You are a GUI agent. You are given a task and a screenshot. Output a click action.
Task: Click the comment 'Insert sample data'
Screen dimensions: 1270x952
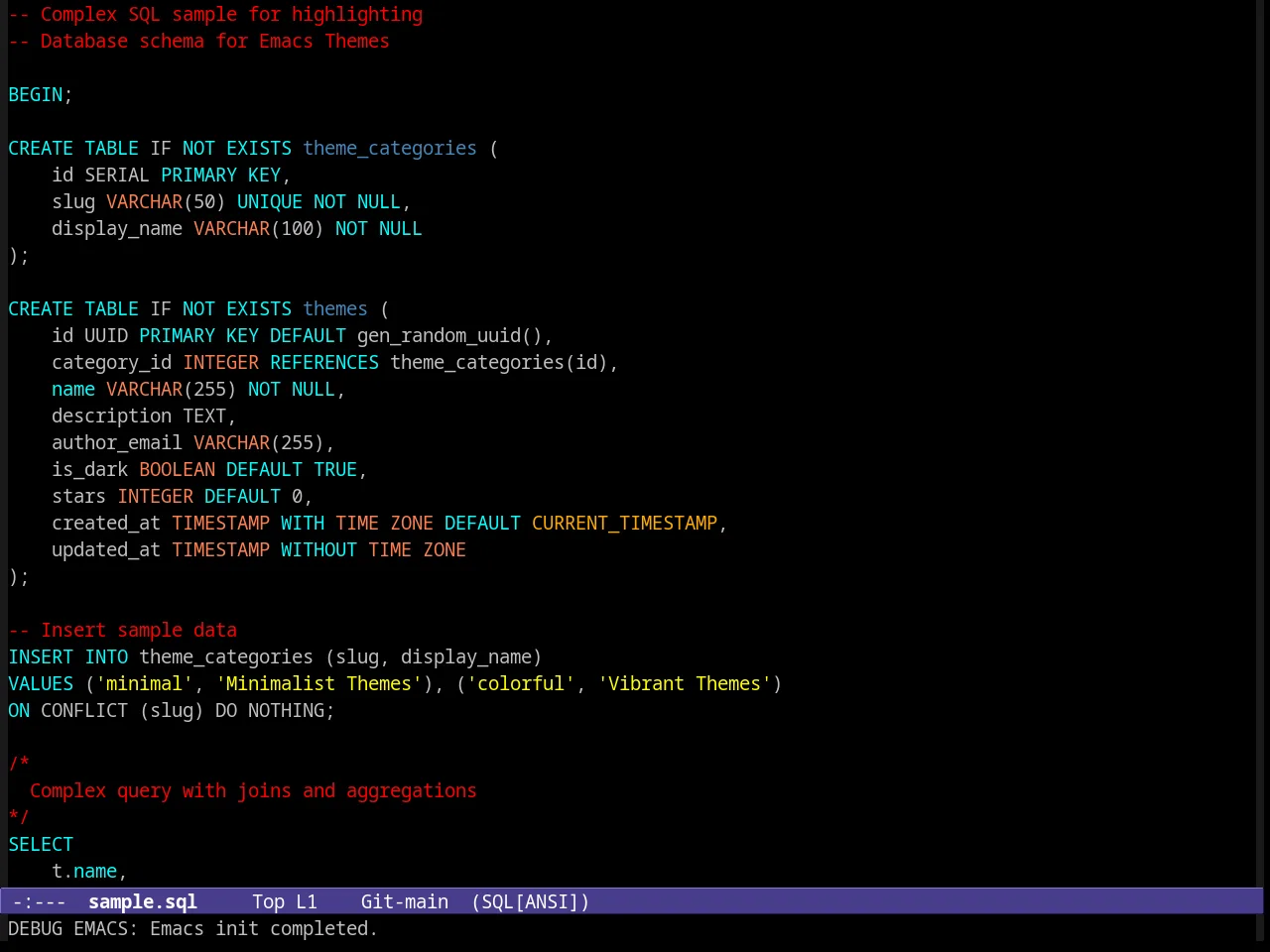[139, 630]
